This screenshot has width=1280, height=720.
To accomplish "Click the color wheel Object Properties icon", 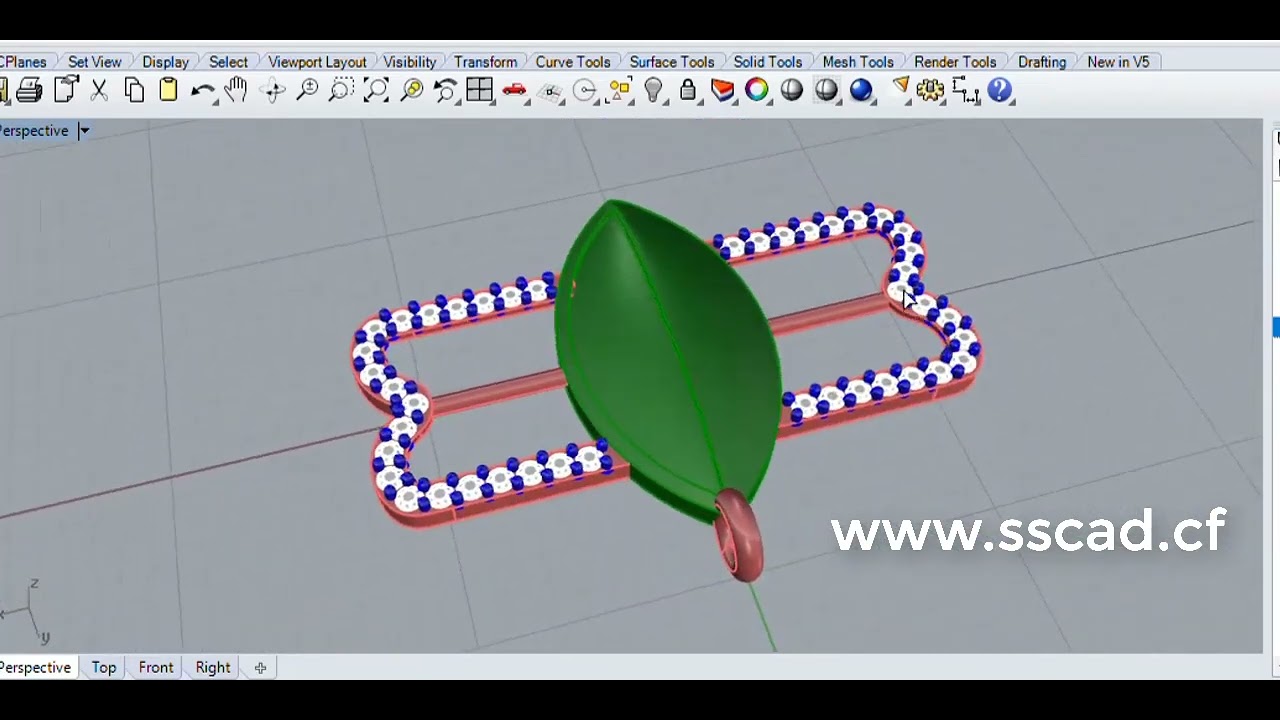I will (757, 90).
